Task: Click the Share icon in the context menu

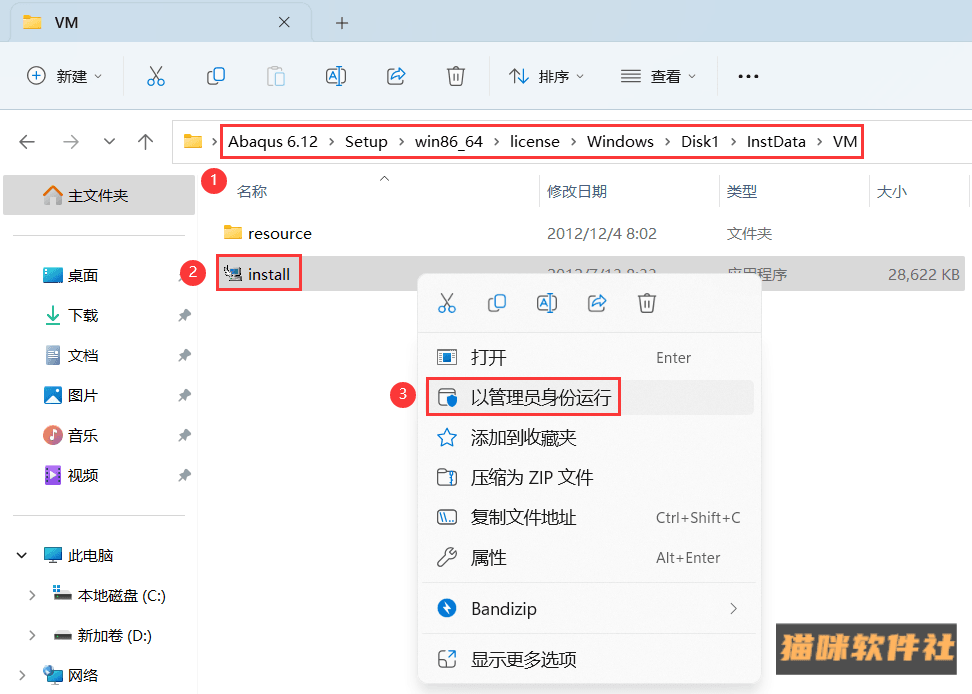Action: pyautogui.click(x=597, y=303)
